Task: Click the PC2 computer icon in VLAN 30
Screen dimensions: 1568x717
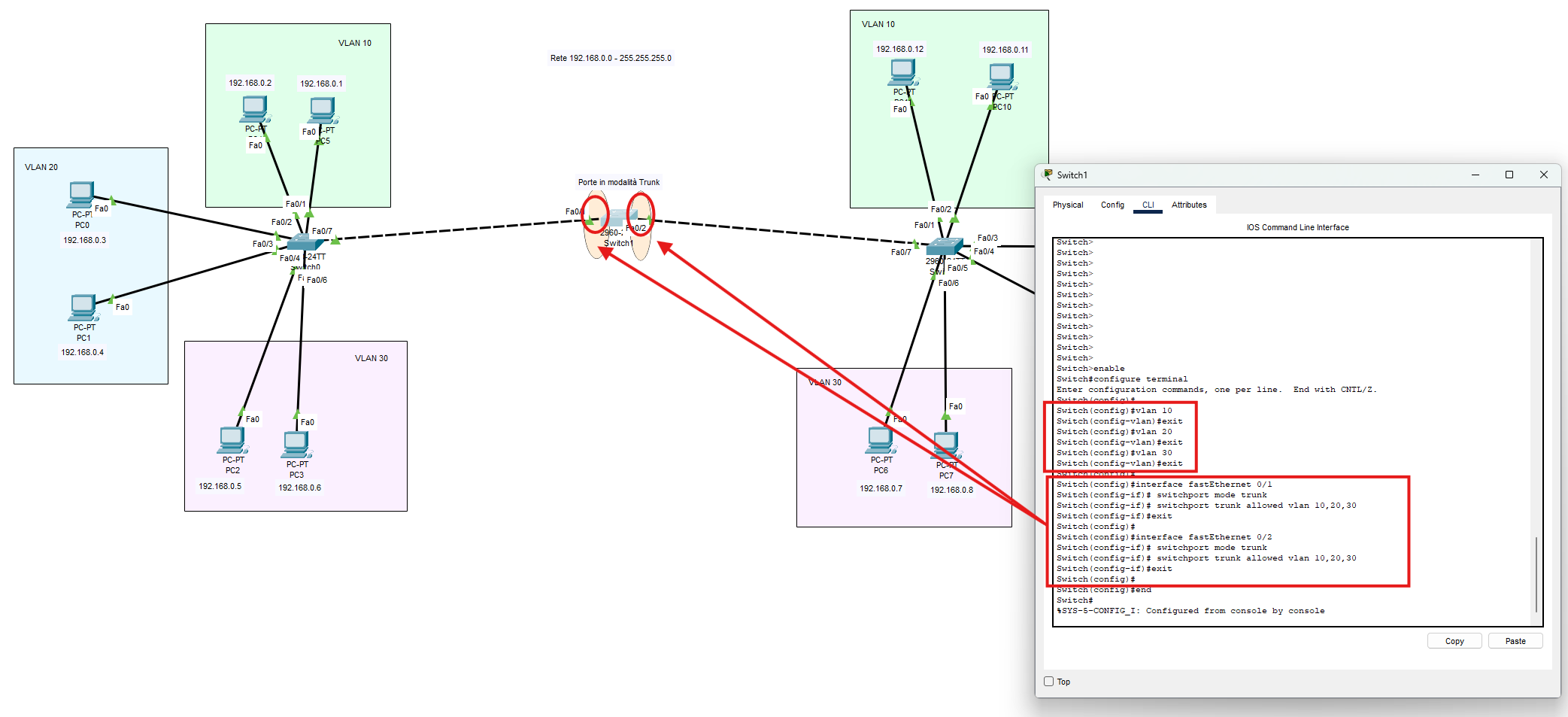Action: tap(233, 440)
